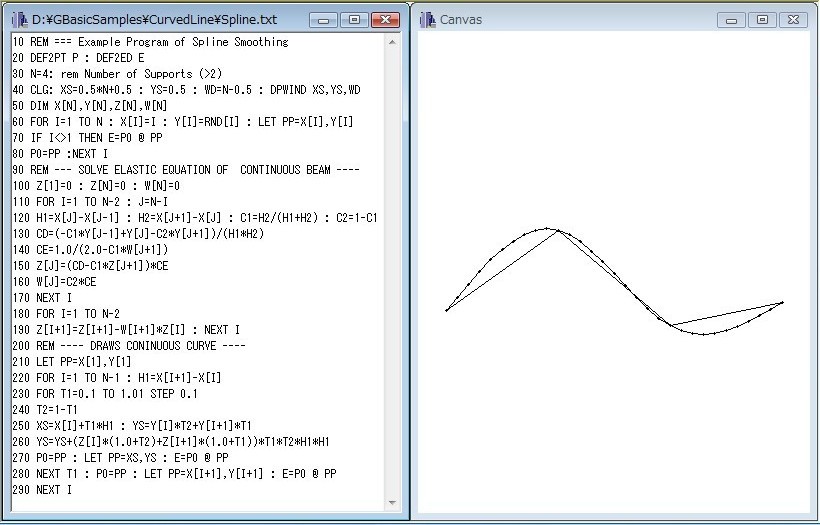This screenshot has height=525, width=820.
Task: Minimize the Spline.txt editor window
Action: coord(323,20)
